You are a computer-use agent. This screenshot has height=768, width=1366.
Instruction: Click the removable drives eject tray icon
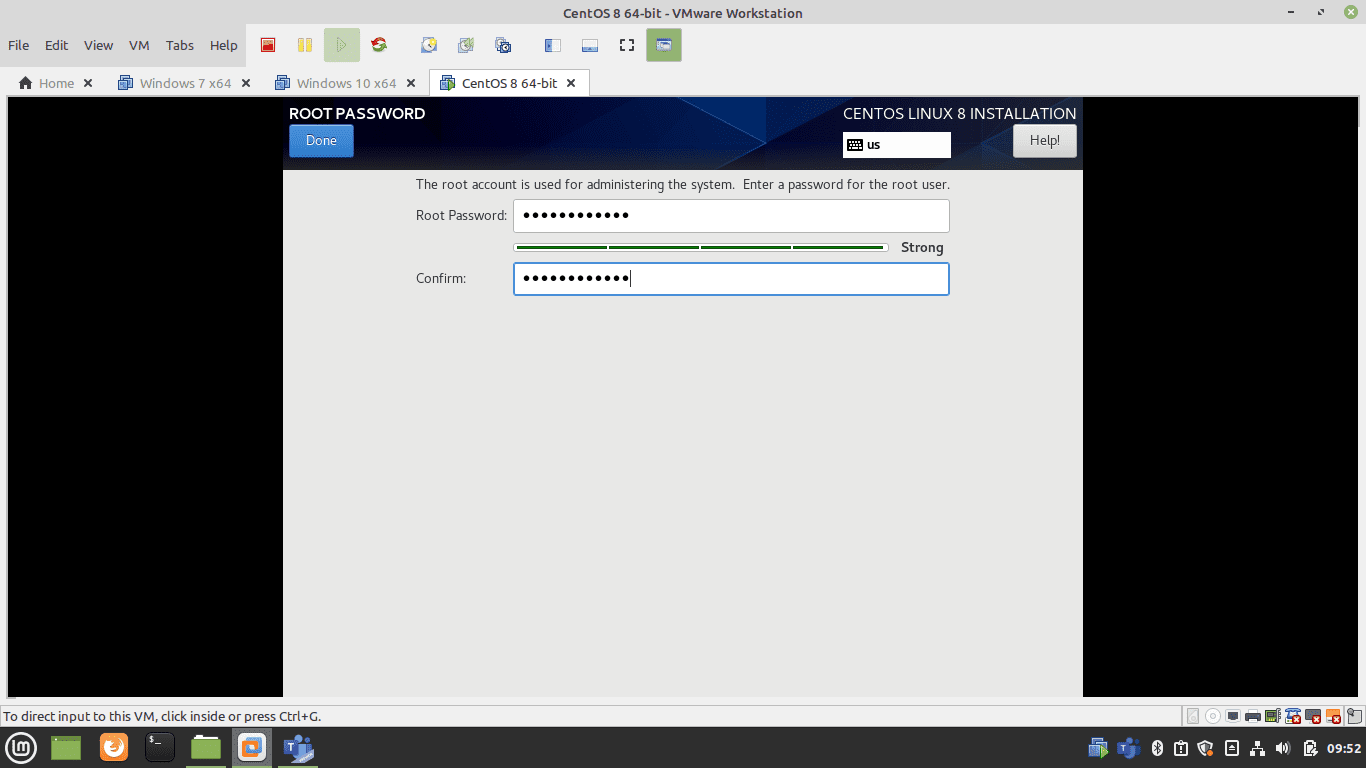click(1232, 748)
